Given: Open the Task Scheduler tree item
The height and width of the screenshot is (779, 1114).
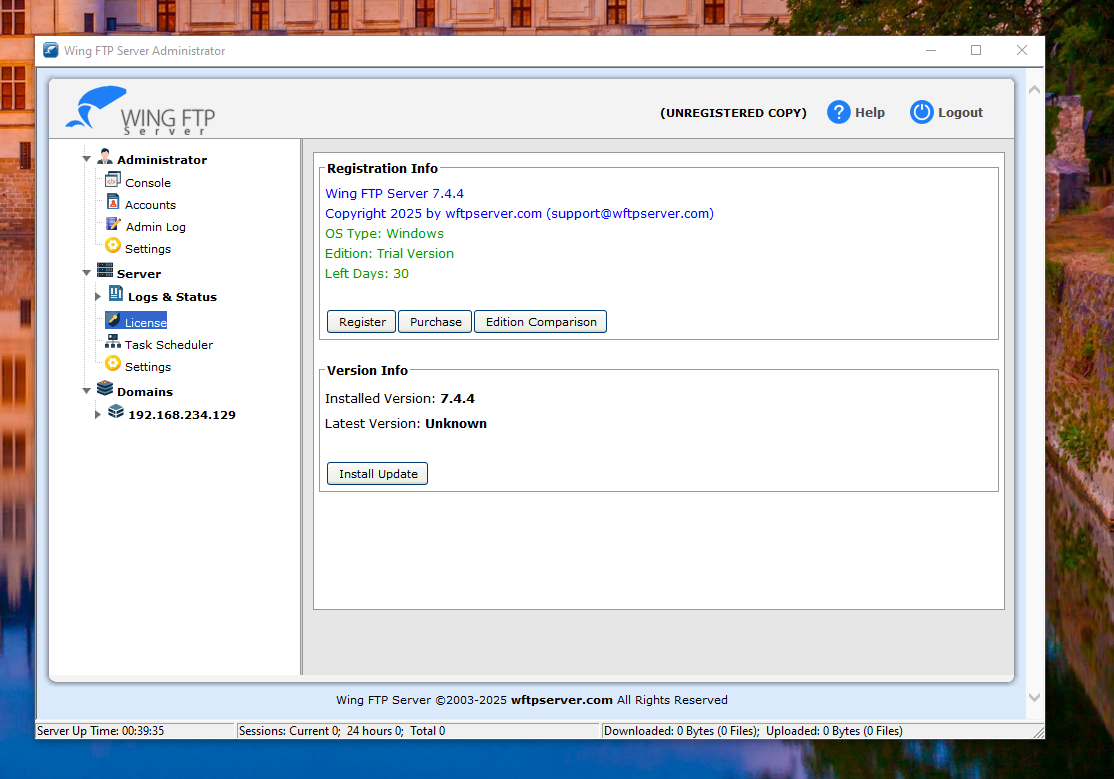Looking at the screenshot, I should pyautogui.click(x=169, y=345).
